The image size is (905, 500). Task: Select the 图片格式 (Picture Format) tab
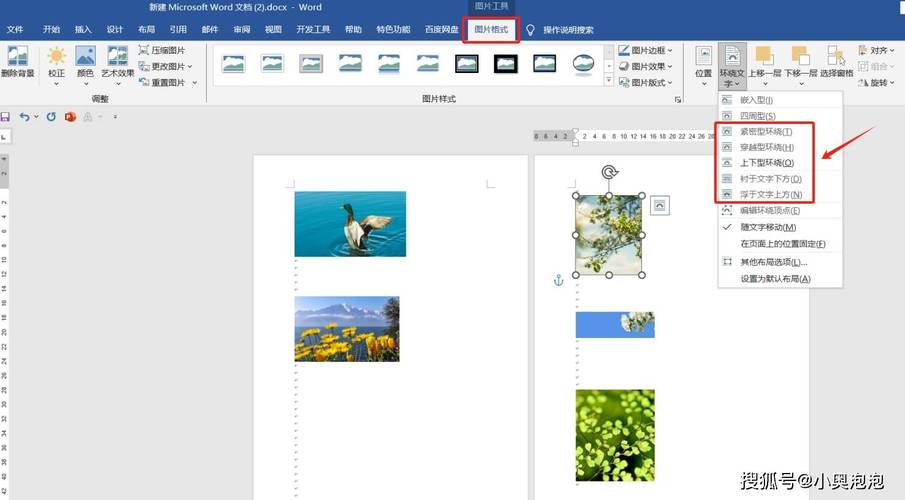pyautogui.click(x=491, y=29)
